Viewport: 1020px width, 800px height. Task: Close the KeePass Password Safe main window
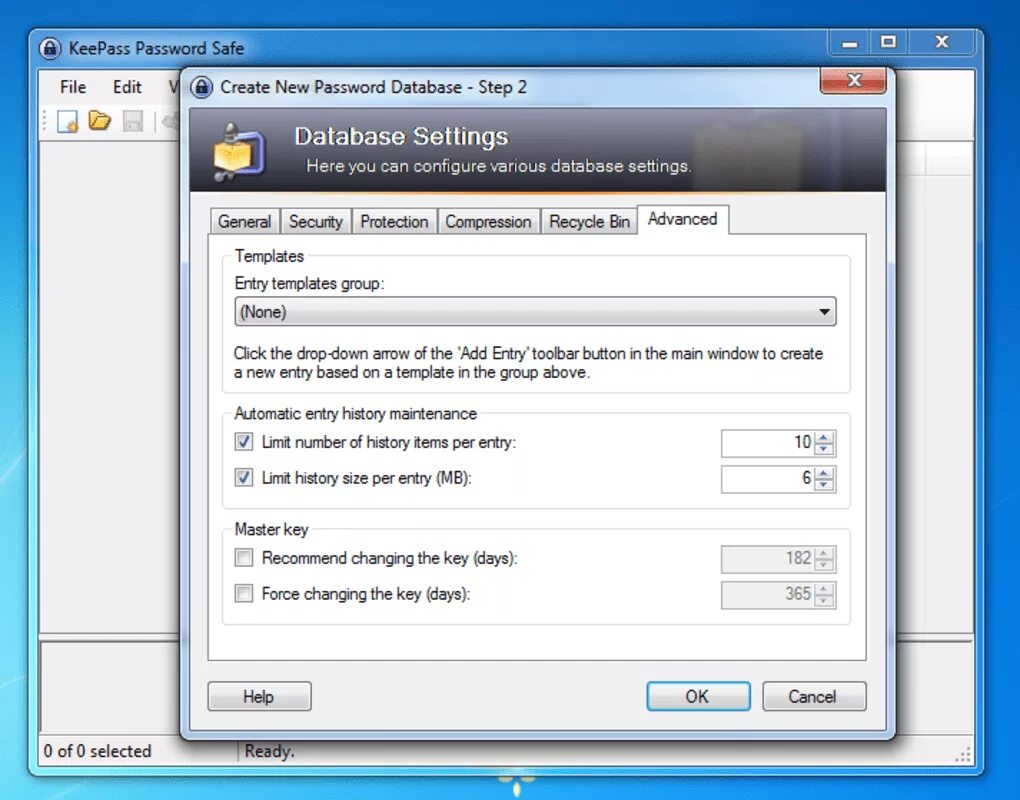[x=942, y=43]
